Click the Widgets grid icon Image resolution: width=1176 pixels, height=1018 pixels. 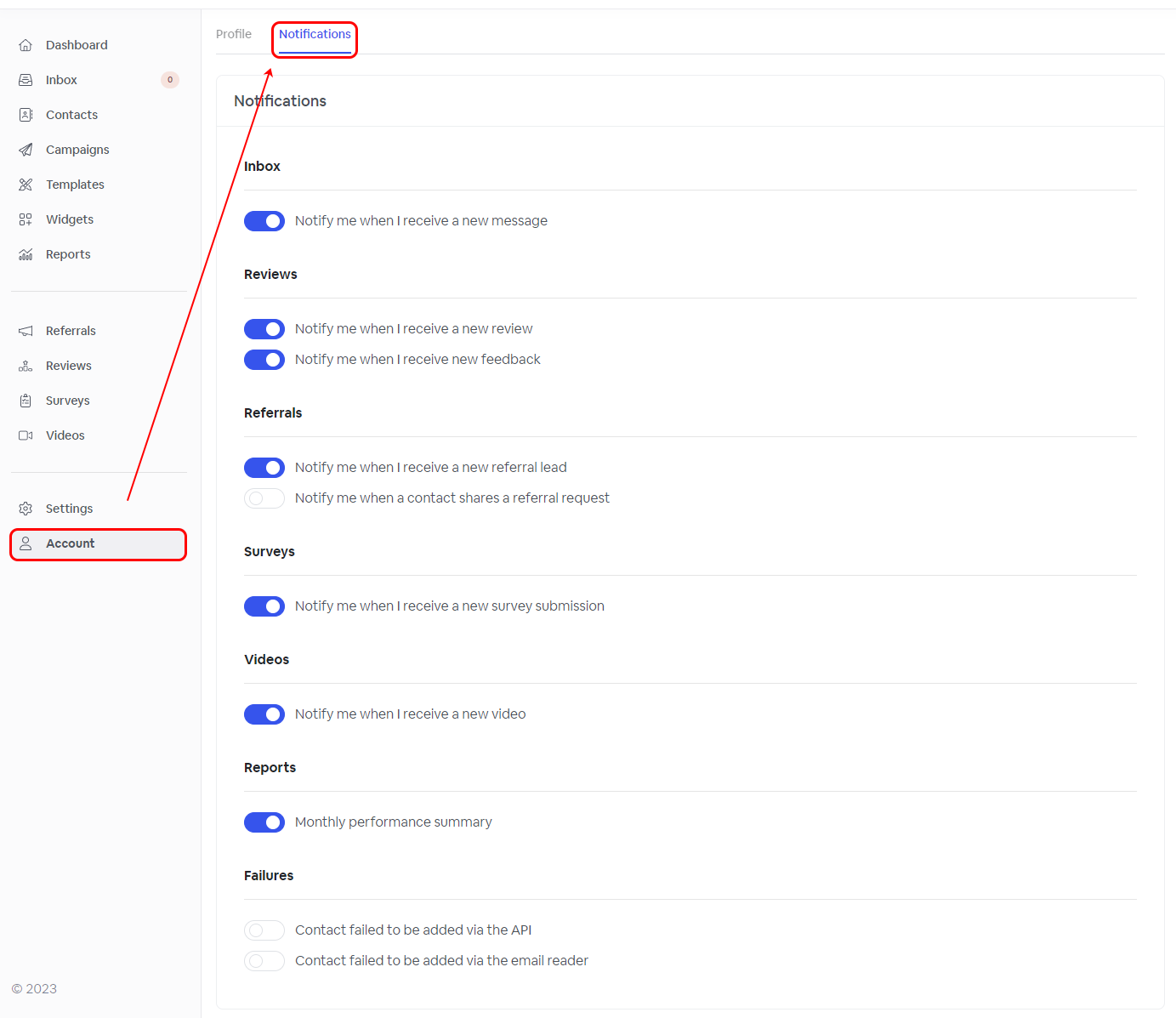[26, 219]
